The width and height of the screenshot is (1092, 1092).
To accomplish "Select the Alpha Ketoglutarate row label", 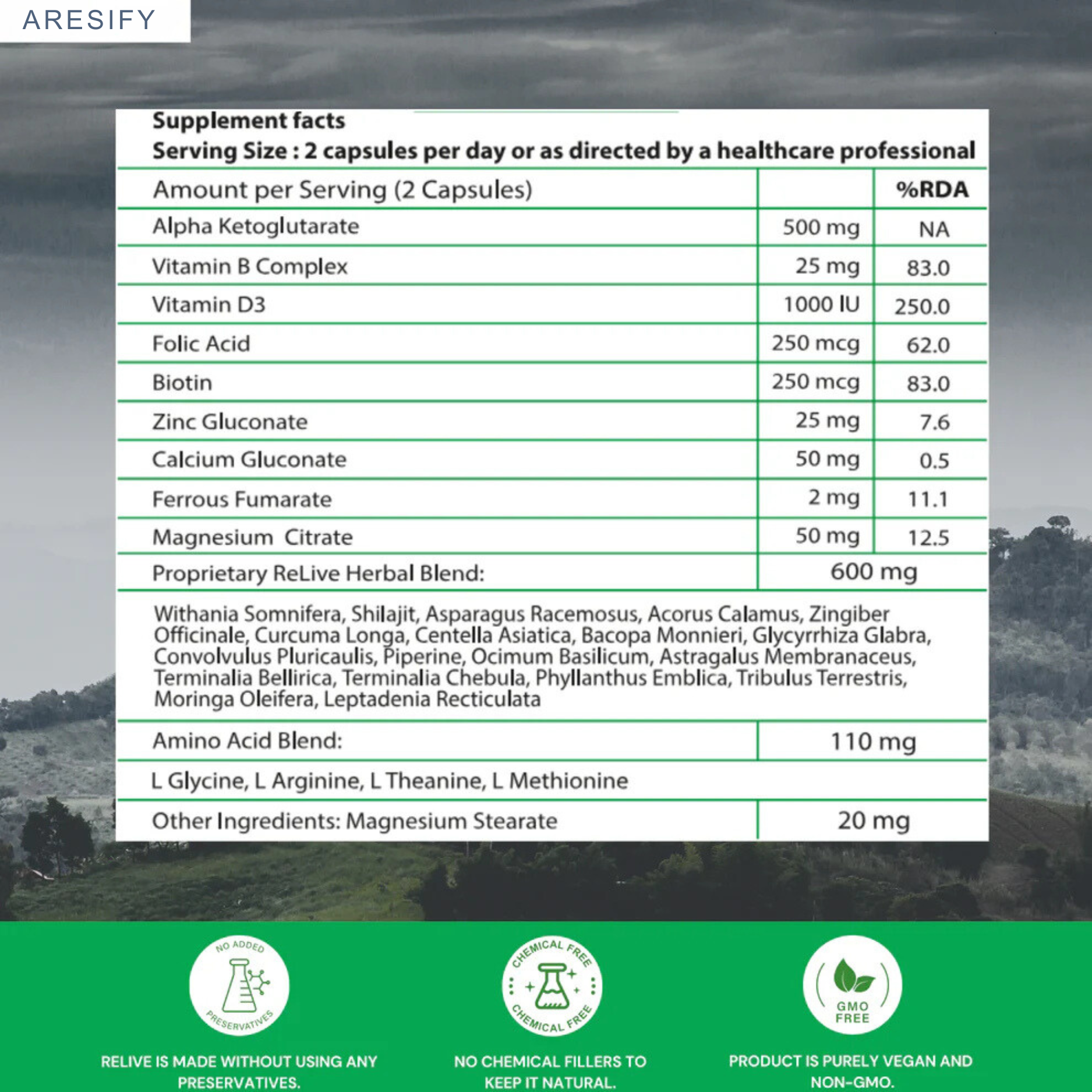I will pyautogui.click(x=256, y=227).
